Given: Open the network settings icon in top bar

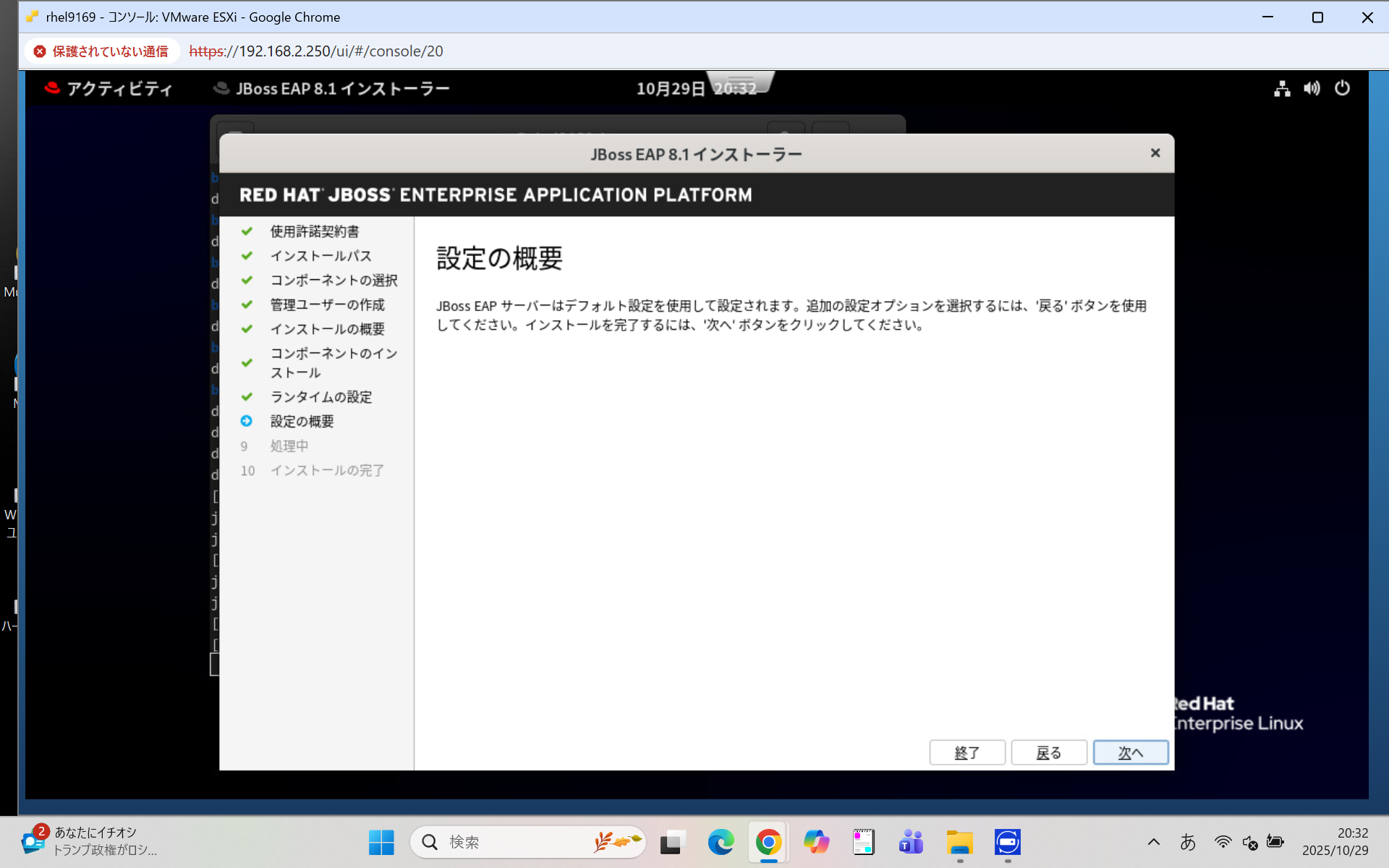Looking at the screenshot, I should pyautogui.click(x=1281, y=88).
